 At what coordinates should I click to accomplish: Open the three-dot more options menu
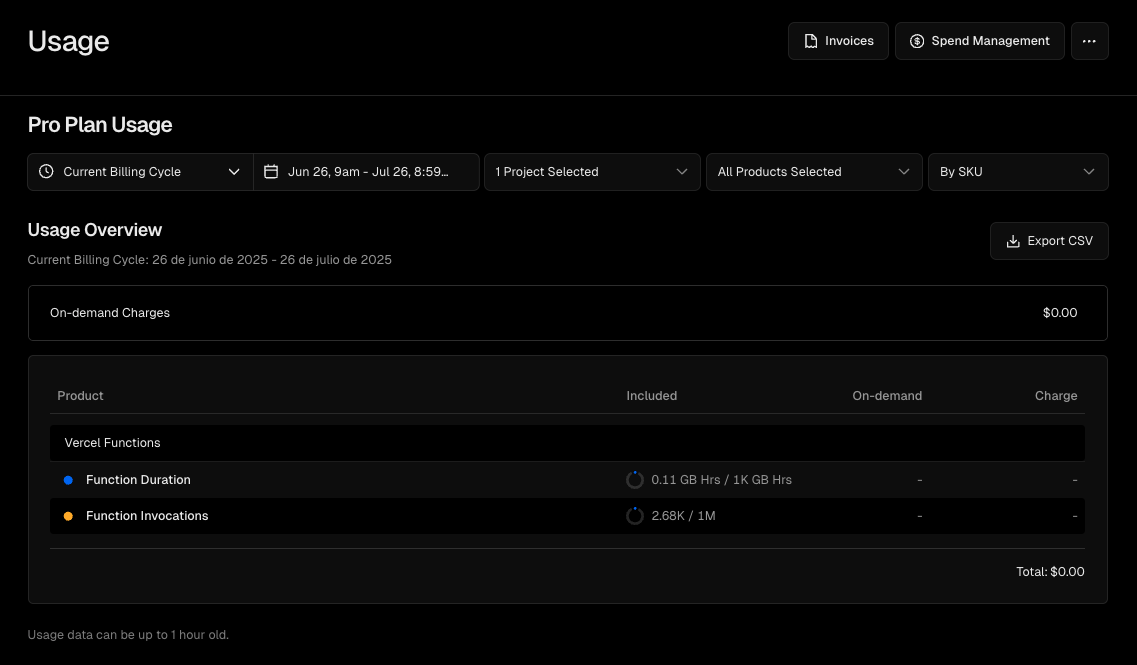(1089, 41)
